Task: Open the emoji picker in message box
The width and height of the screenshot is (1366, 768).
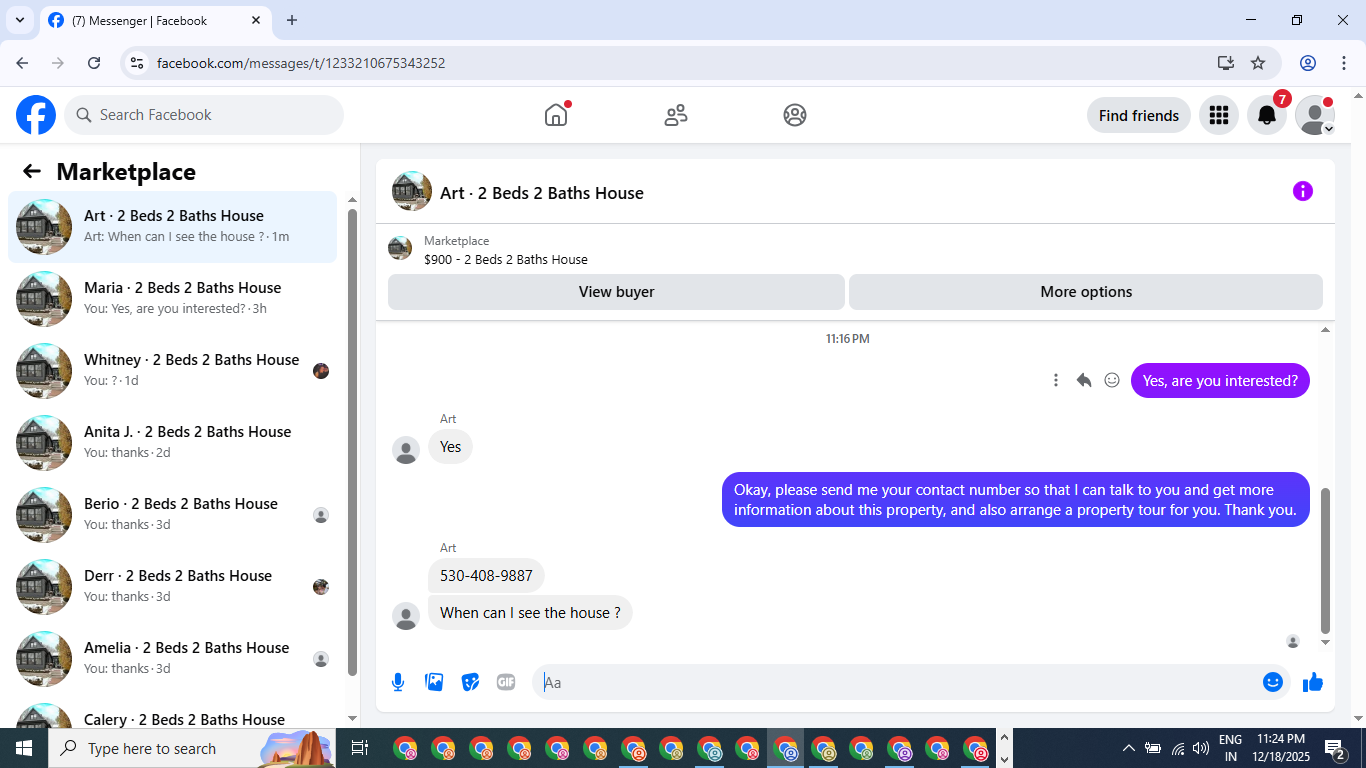Action: (1272, 682)
